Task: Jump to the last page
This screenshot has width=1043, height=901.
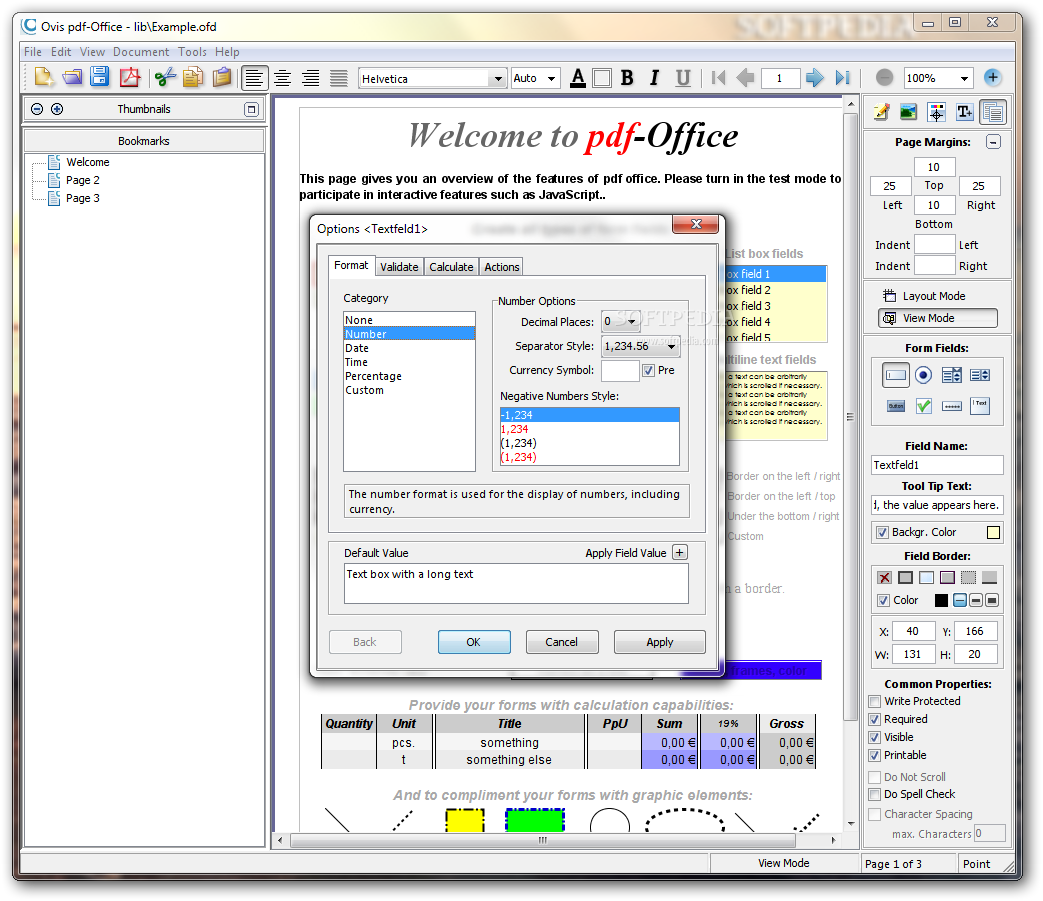Action: click(x=842, y=78)
